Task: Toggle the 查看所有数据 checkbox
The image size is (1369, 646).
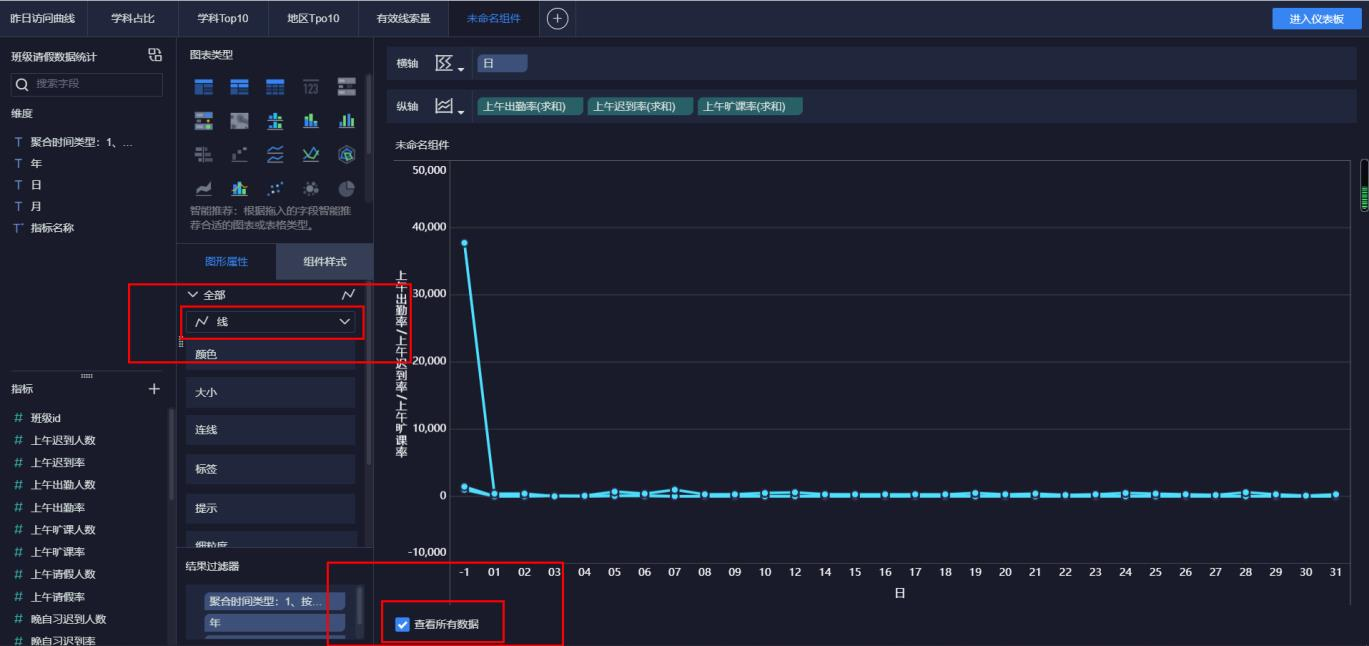Action: tap(403, 625)
